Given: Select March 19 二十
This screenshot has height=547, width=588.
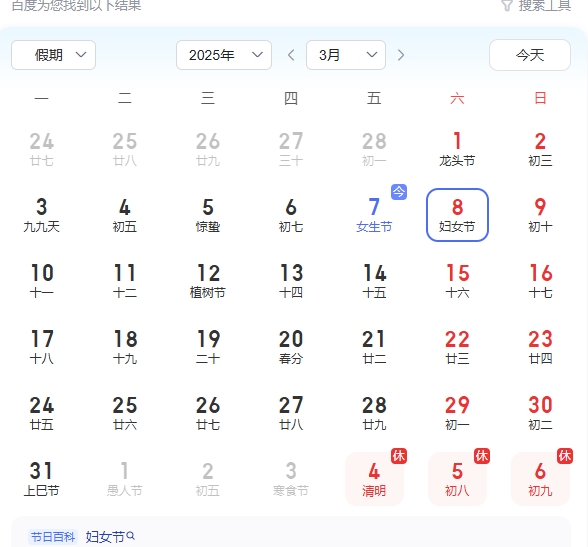Looking at the screenshot, I should tap(208, 347).
